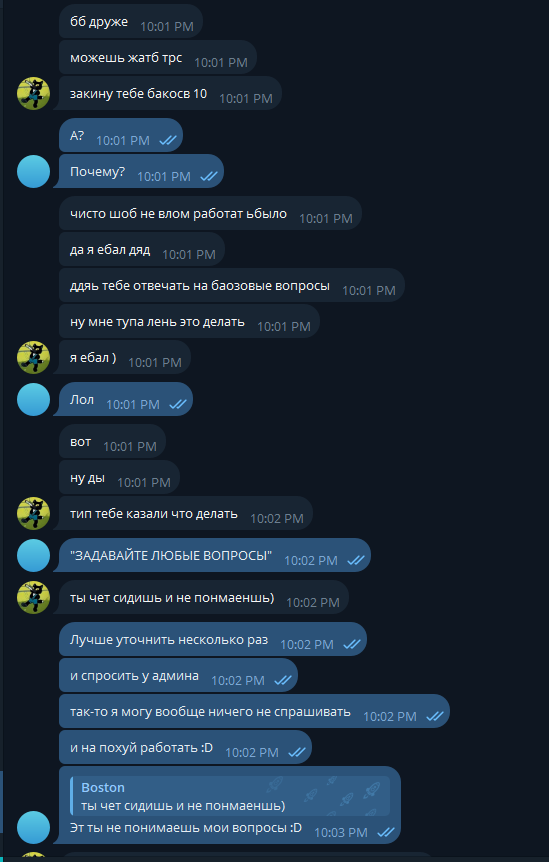
Task: Click Boston's avatar beside "закину тебе бакосв 10"
Action: 34,93
